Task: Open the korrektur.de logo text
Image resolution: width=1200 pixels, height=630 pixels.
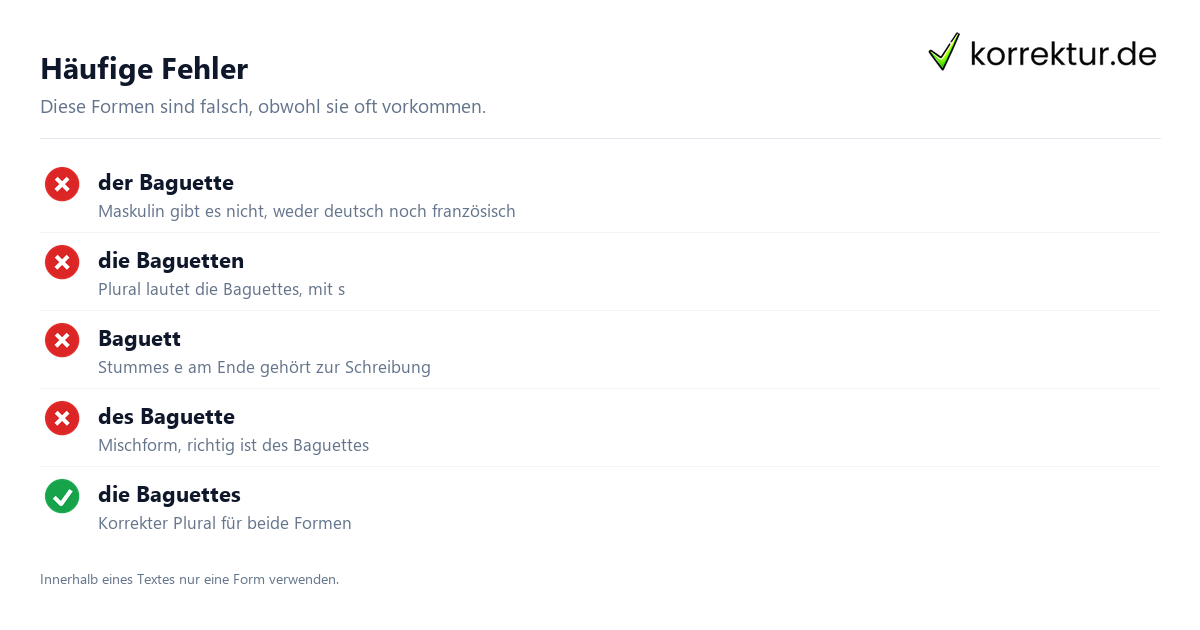Action: pos(1063,53)
